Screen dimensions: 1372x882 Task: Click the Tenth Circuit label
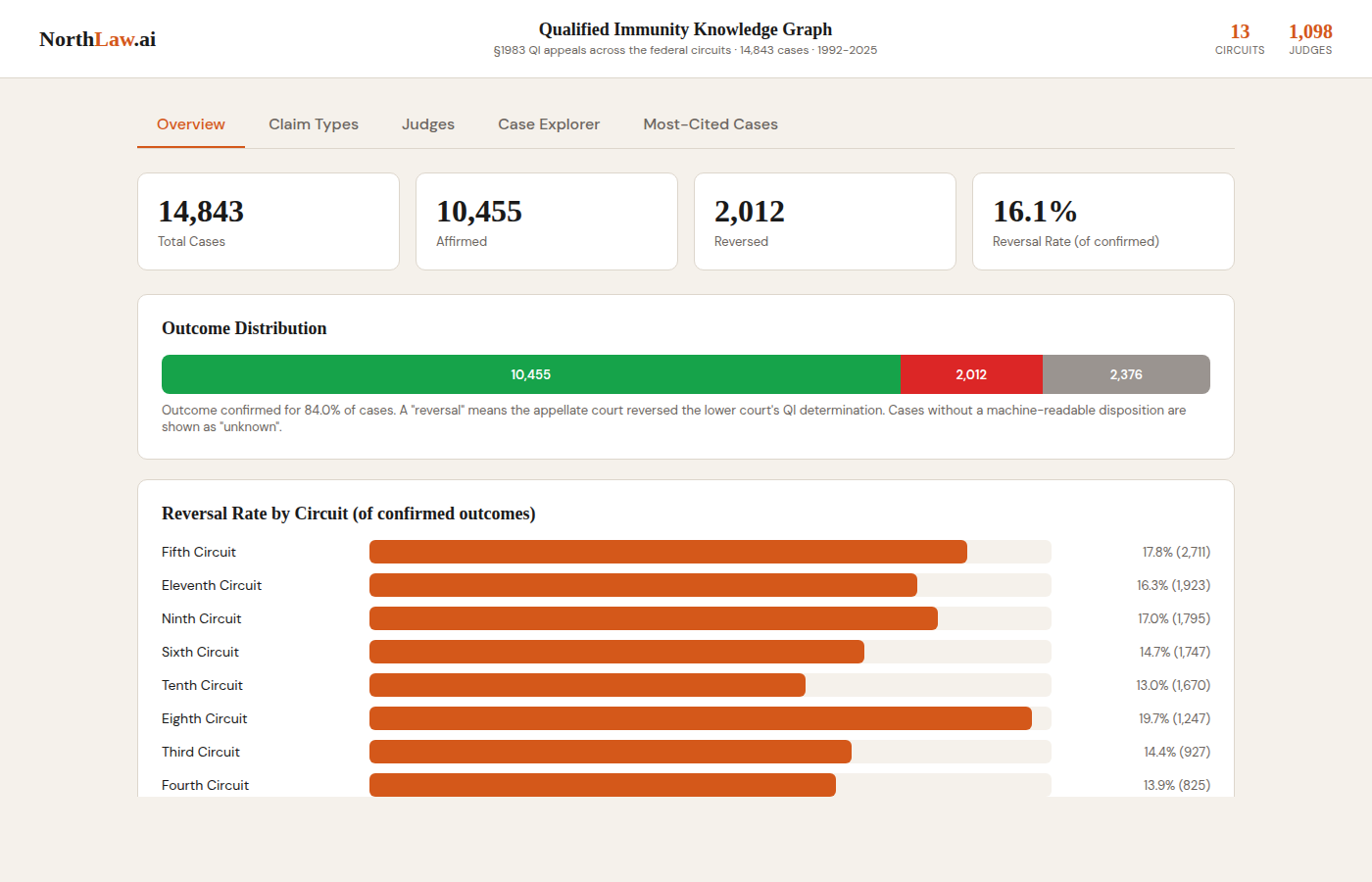[x=202, y=685]
